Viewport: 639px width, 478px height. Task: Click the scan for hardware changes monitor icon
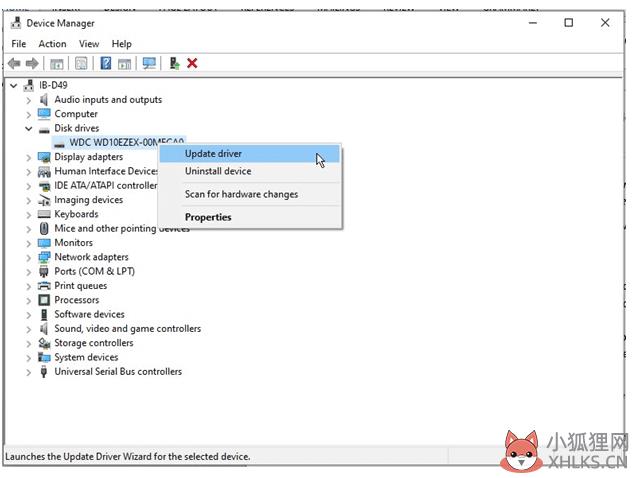pyautogui.click(x=149, y=63)
